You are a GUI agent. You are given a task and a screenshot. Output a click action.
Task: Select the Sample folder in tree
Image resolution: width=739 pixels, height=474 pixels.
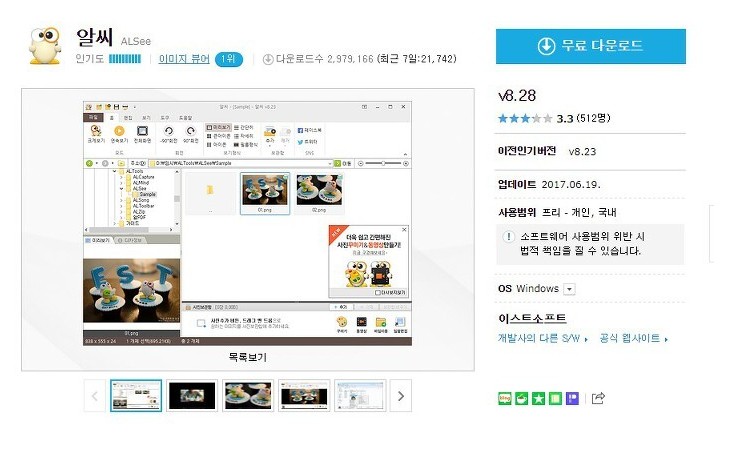144,194
